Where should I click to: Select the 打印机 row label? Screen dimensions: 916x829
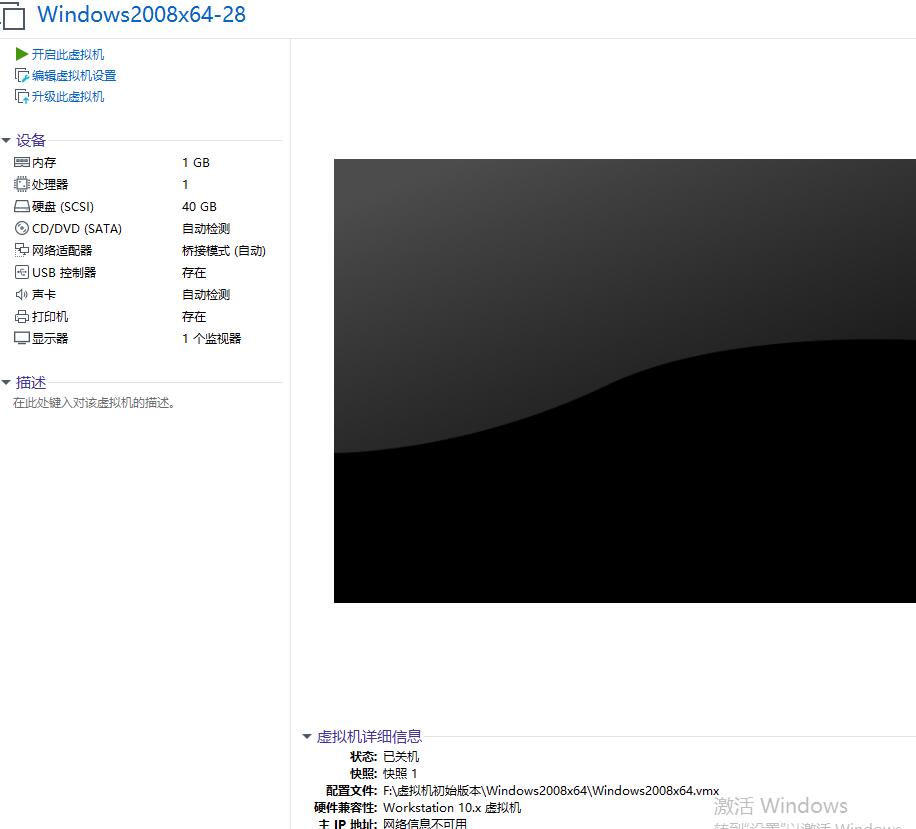point(50,317)
